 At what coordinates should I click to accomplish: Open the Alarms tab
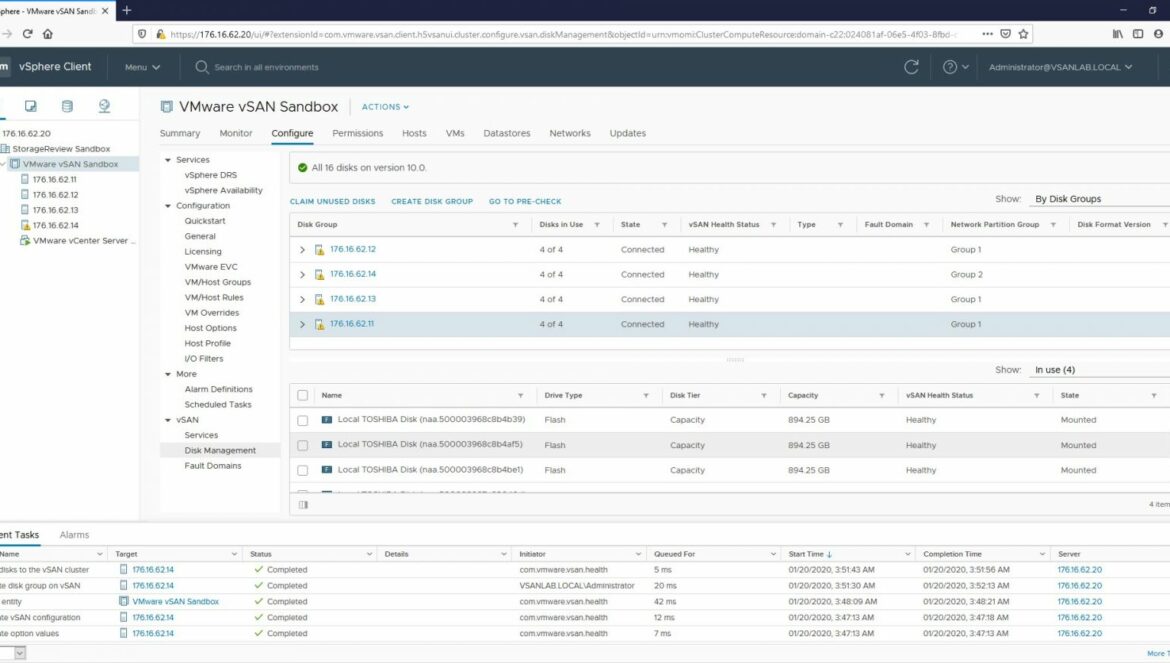[74, 535]
